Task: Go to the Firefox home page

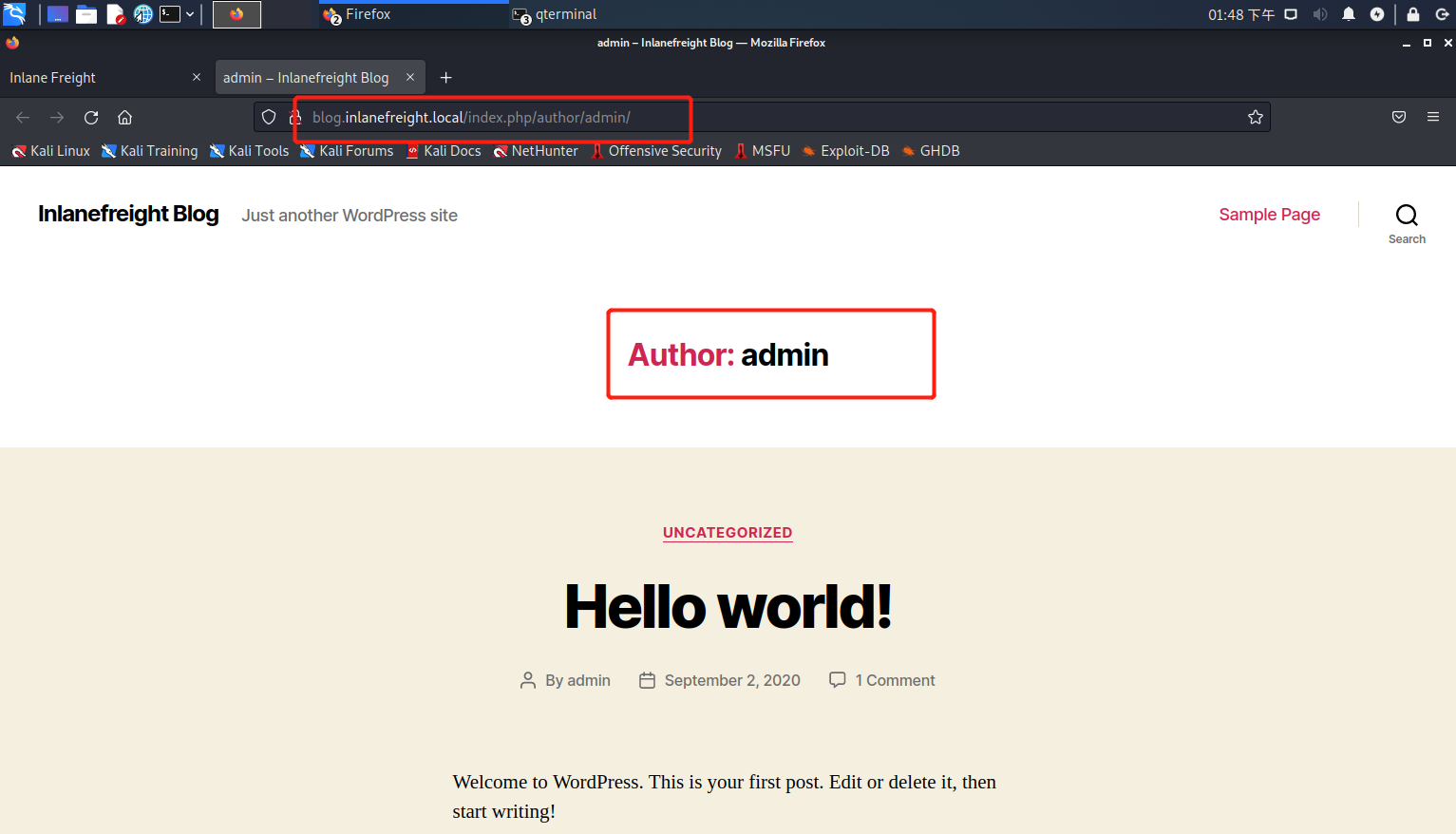Action: click(x=124, y=117)
